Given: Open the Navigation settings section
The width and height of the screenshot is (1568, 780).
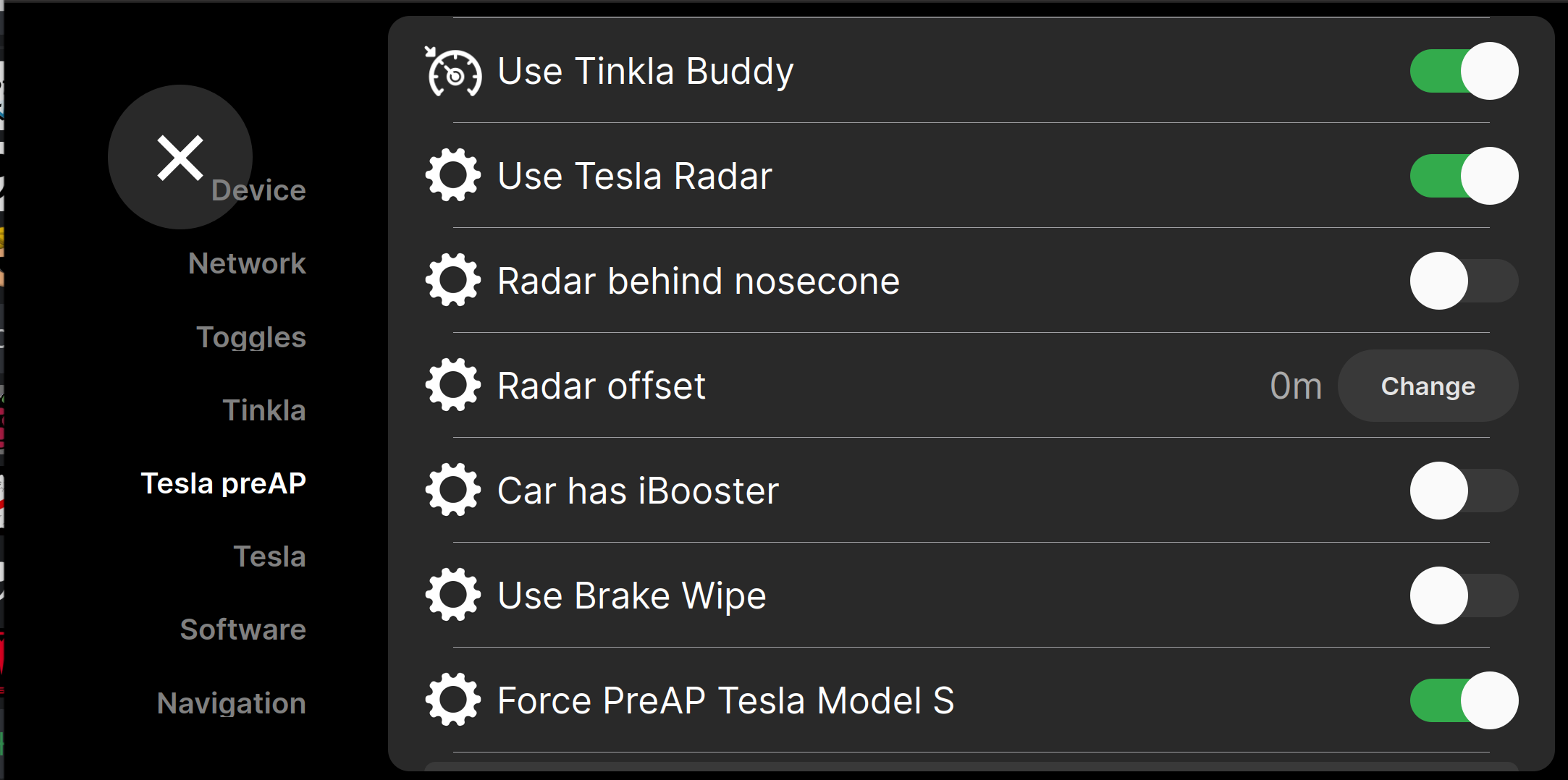Looking at the screenshot, I should pos(232,703).
